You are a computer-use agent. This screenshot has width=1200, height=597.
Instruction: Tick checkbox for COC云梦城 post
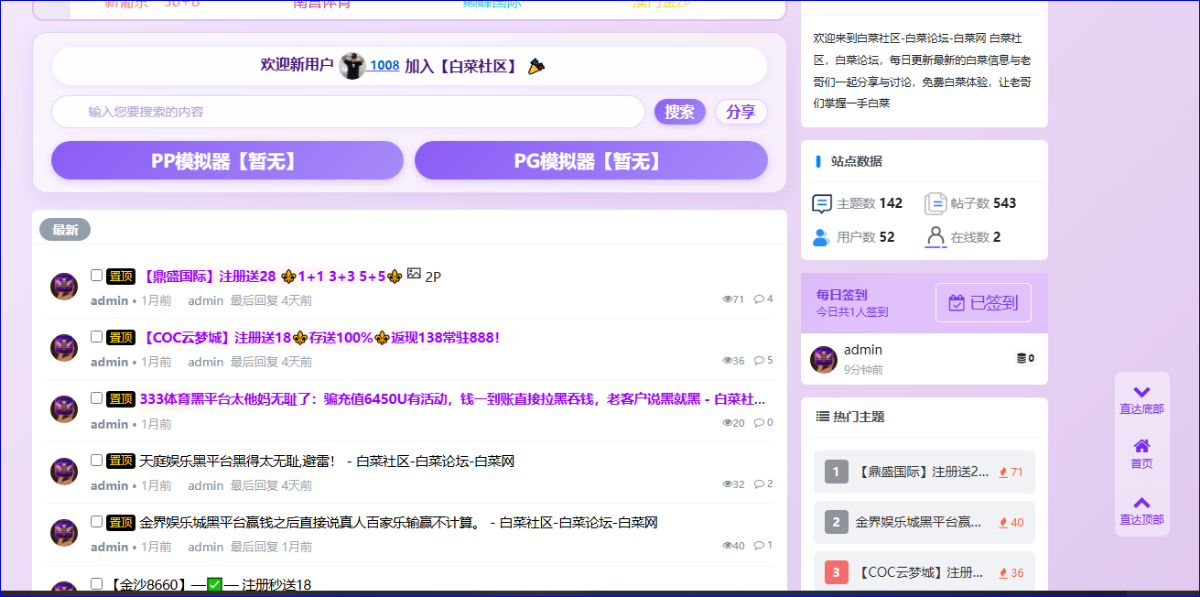click(x=97, y=337)
